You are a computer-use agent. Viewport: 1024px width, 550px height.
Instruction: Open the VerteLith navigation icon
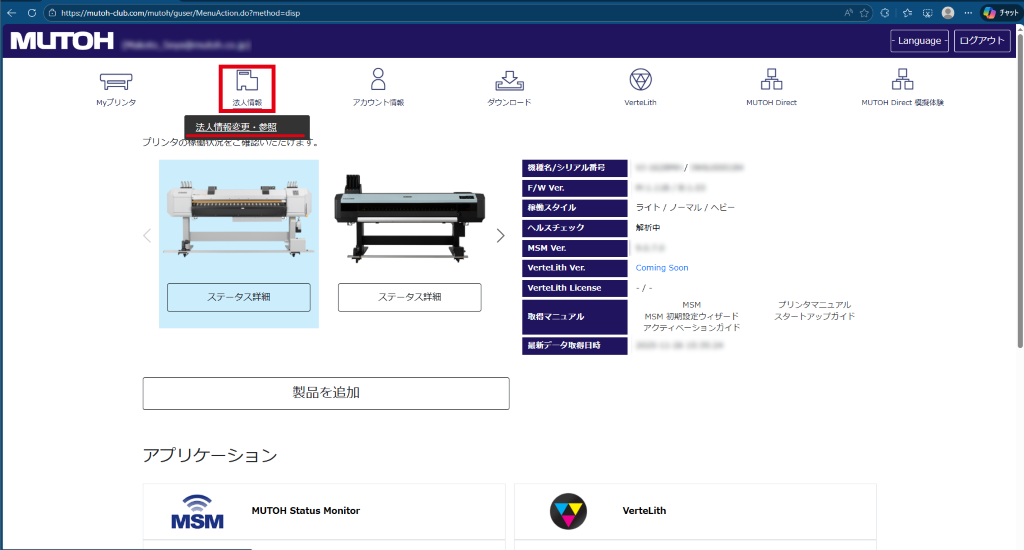click(x=640, y=81)
